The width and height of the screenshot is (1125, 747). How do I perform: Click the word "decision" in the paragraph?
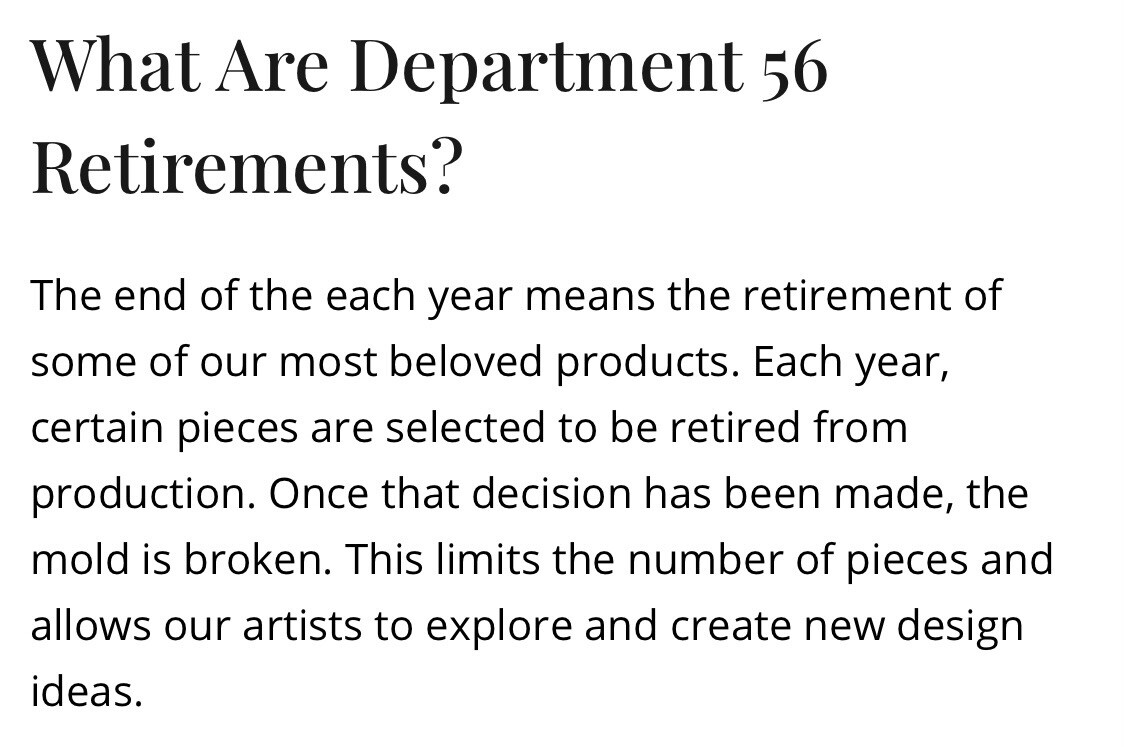pos(551,494)
